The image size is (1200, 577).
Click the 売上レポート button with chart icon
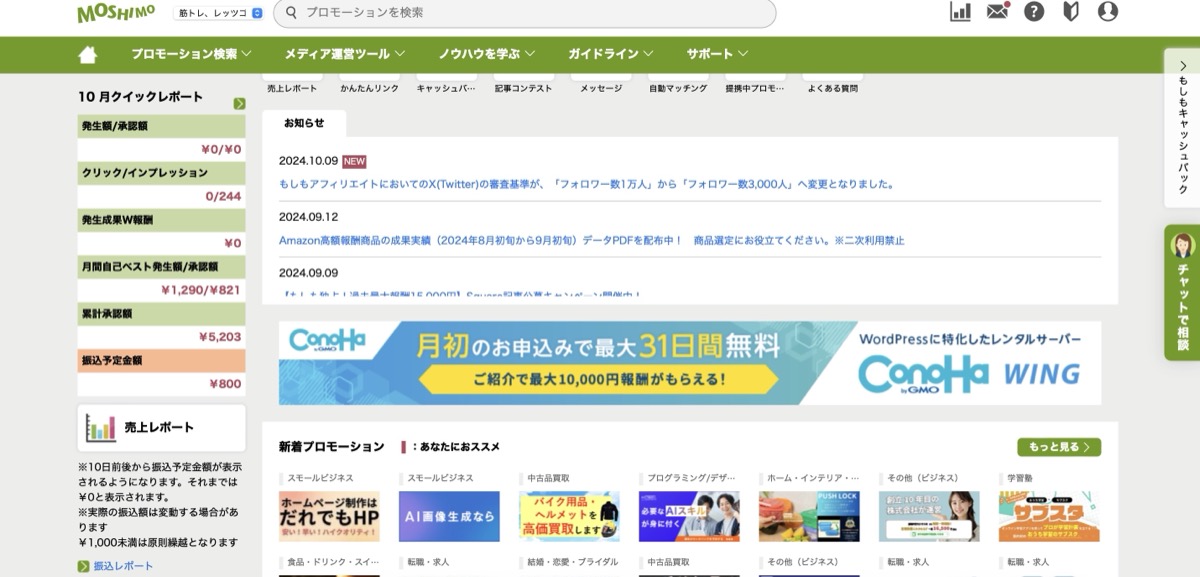click(161, 428)
